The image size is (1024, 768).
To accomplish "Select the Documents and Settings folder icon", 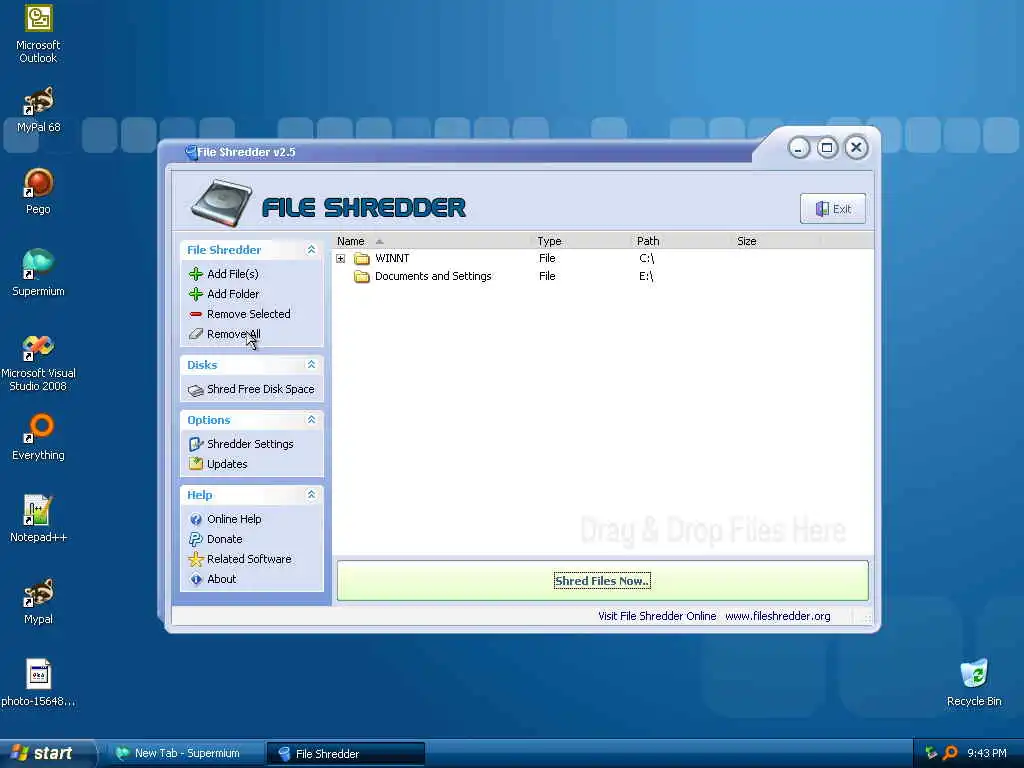I will [x=361, y=277].
